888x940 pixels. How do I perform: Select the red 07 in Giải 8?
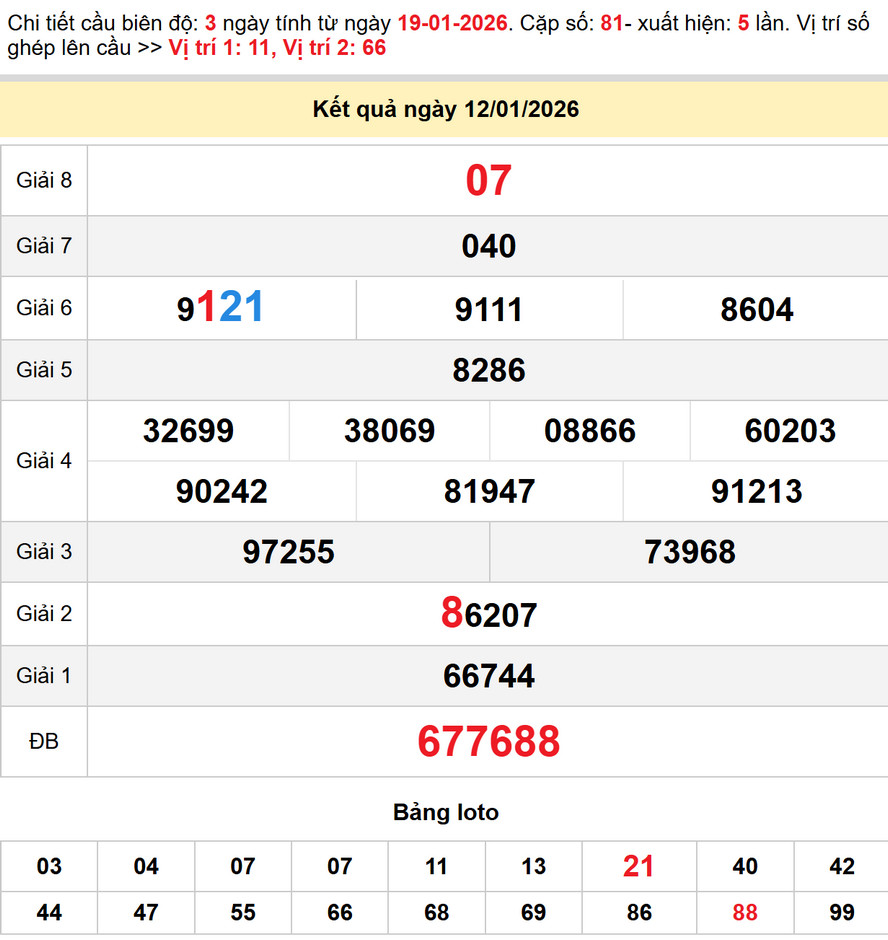[488, 181]
